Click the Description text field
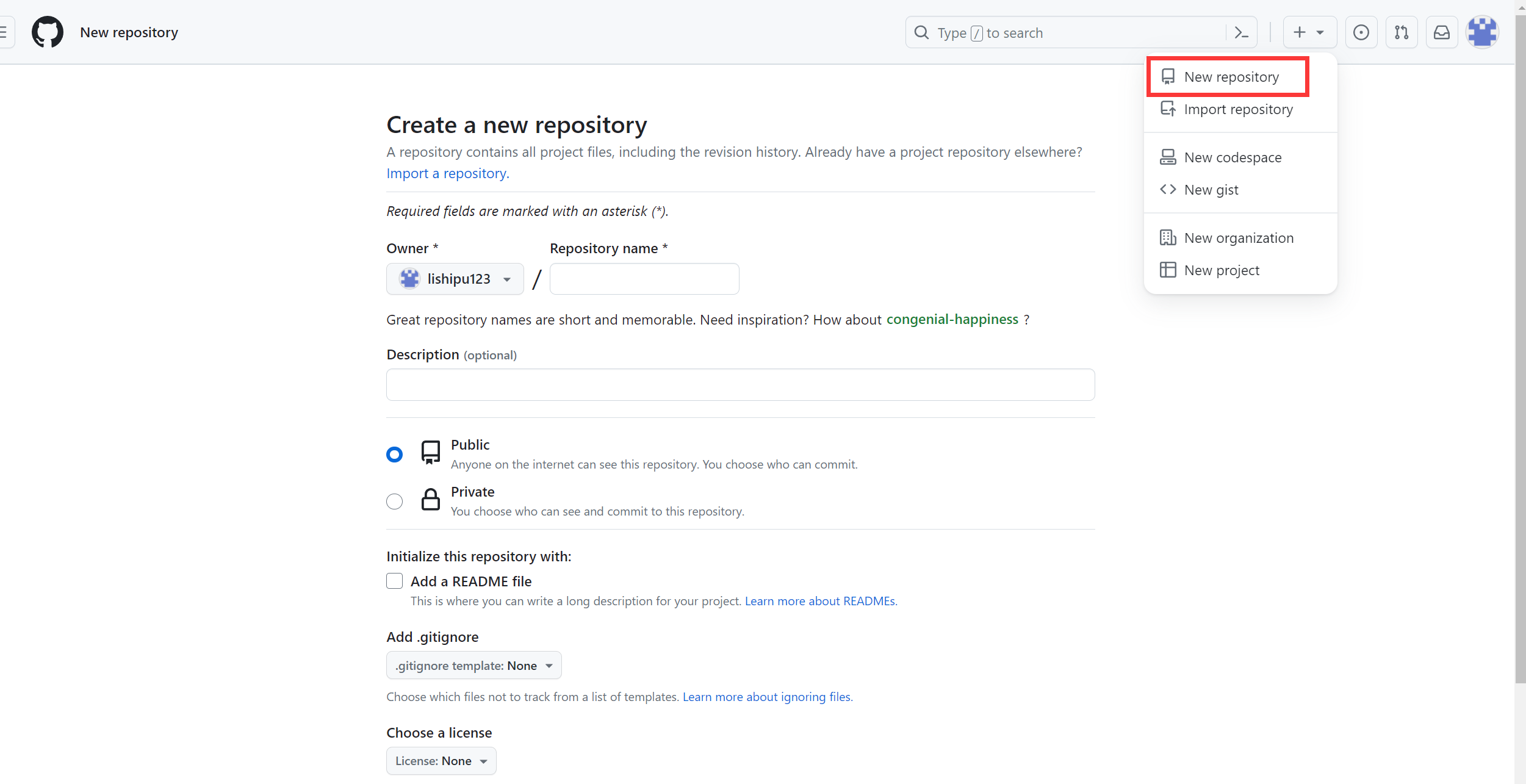 tap(740, 384)
